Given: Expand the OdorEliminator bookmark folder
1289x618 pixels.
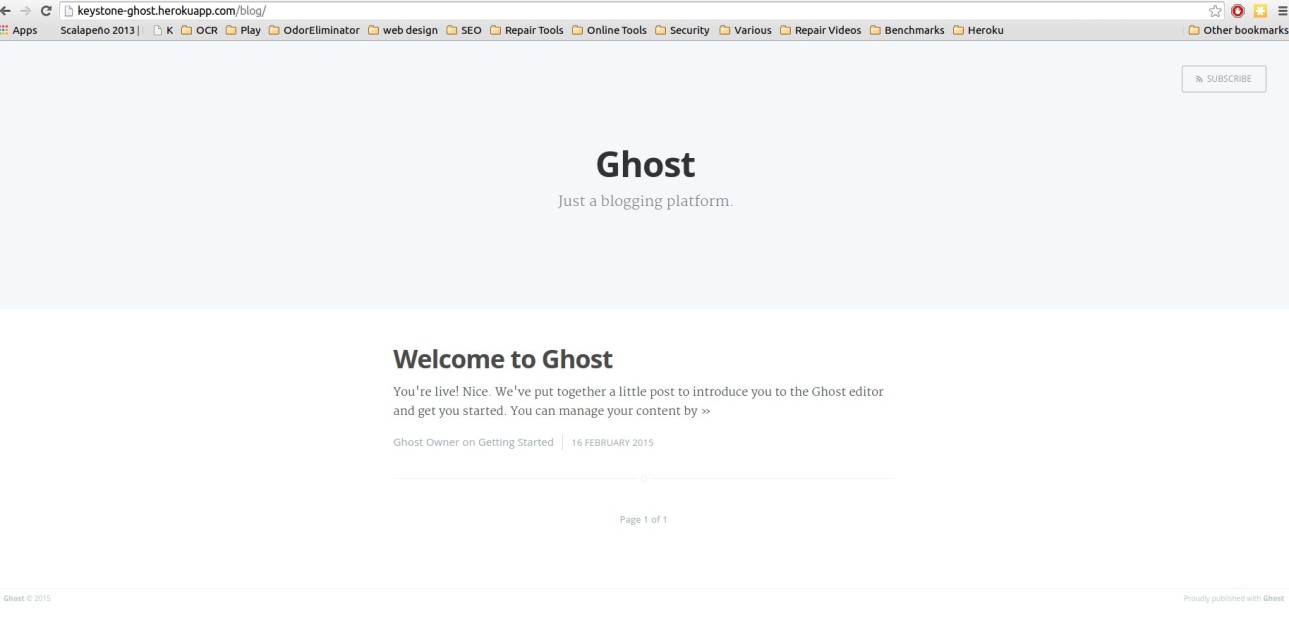Looking at the screenshot, I should (x=314, y=30).
